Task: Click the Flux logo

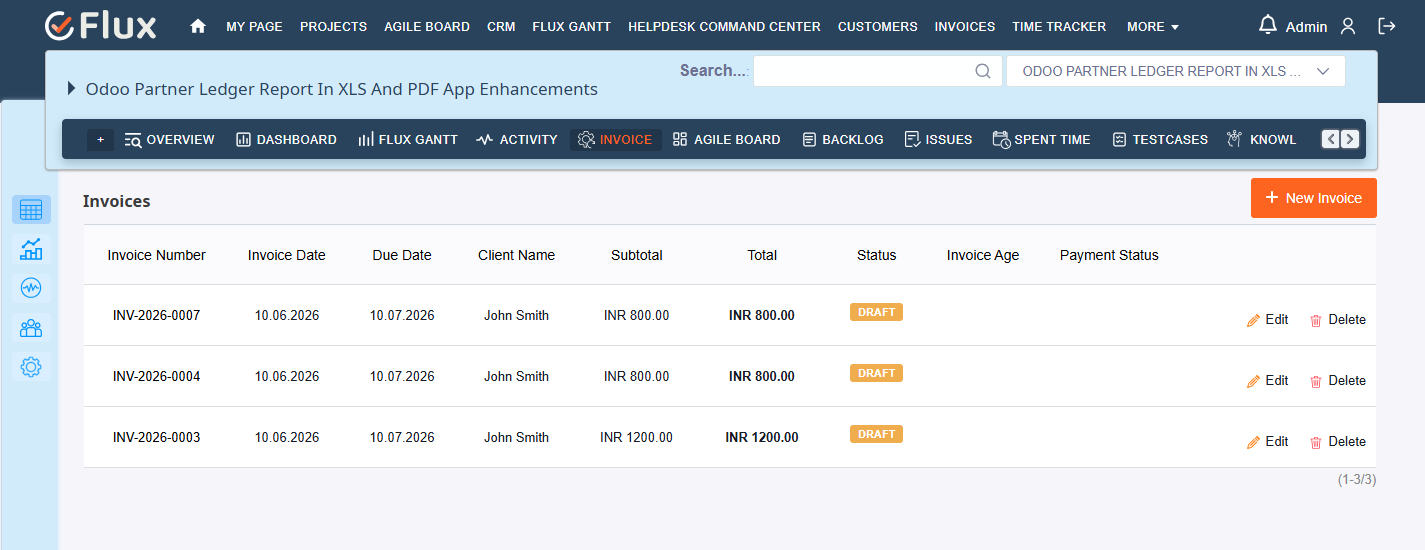Action: click(x=101, y=26)
